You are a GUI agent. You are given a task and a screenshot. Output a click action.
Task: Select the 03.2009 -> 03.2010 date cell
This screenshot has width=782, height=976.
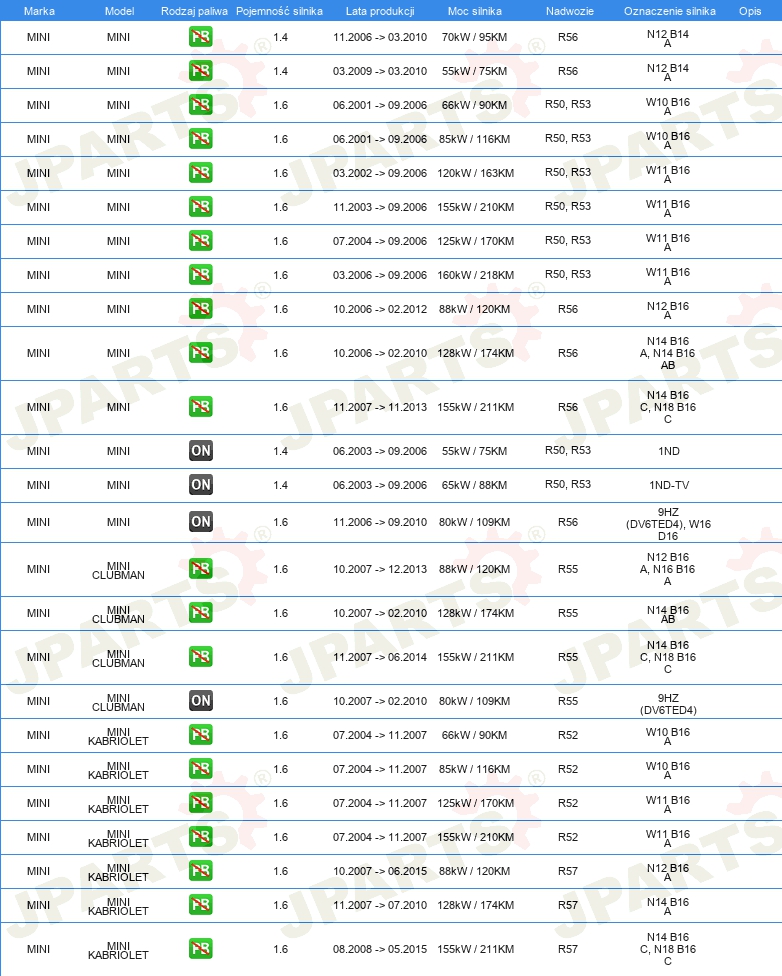click(x=380, y=71)
